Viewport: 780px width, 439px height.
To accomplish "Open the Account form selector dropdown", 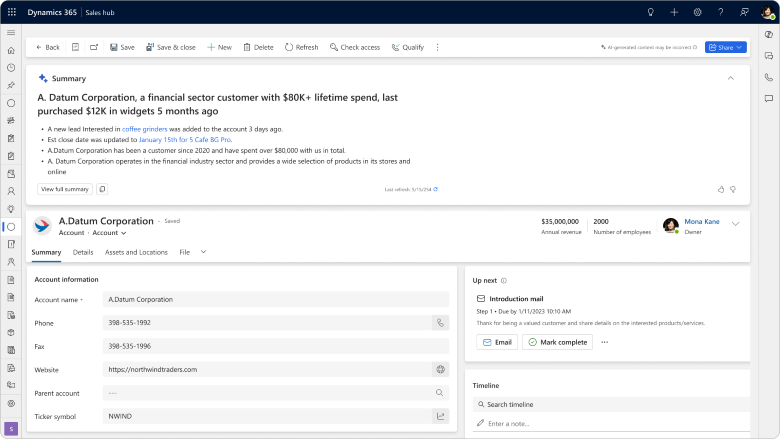I will click(110, 232).
